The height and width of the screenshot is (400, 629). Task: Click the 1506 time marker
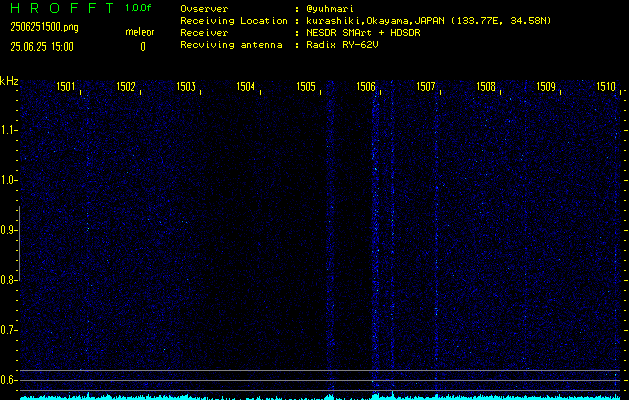click(x=366, y=87)
